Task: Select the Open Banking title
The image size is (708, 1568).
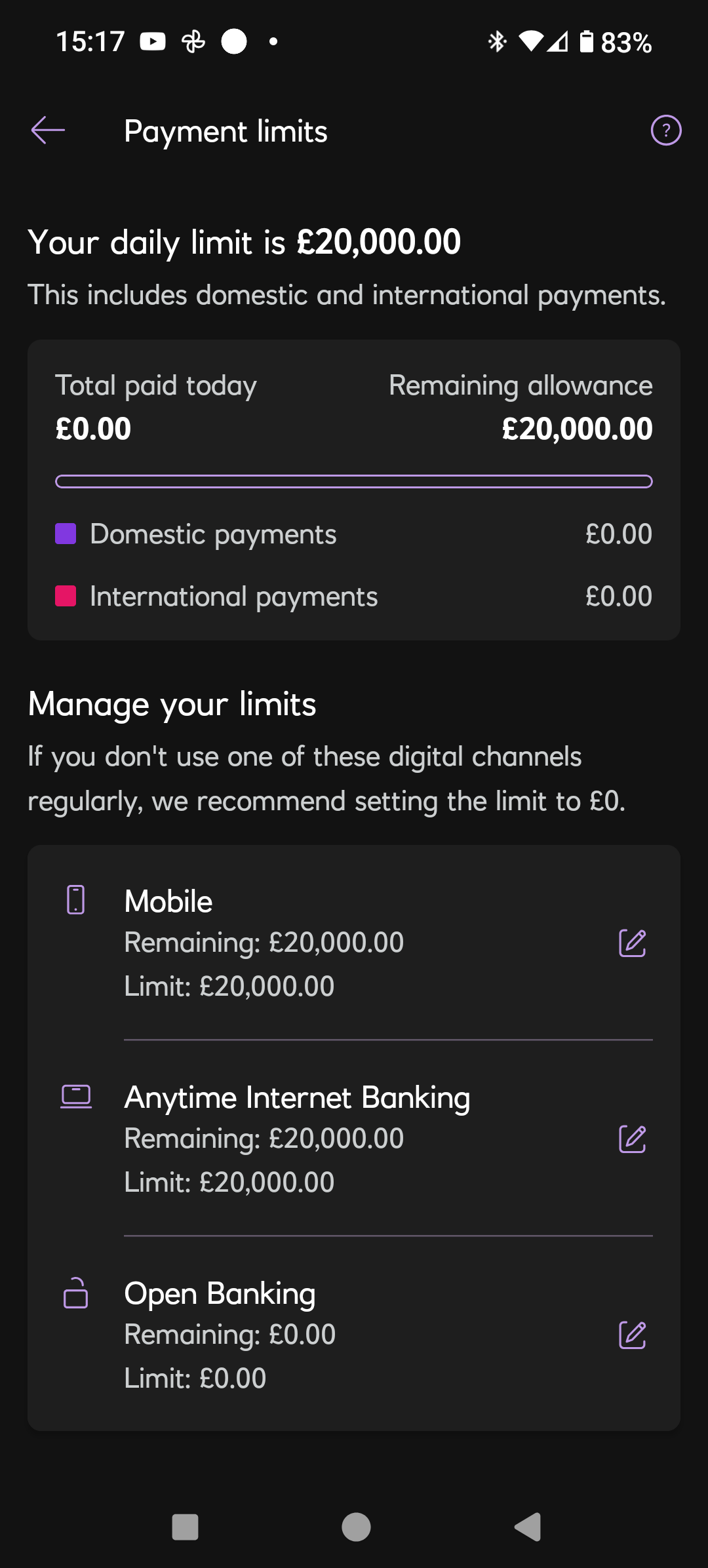Action: 220,1293
